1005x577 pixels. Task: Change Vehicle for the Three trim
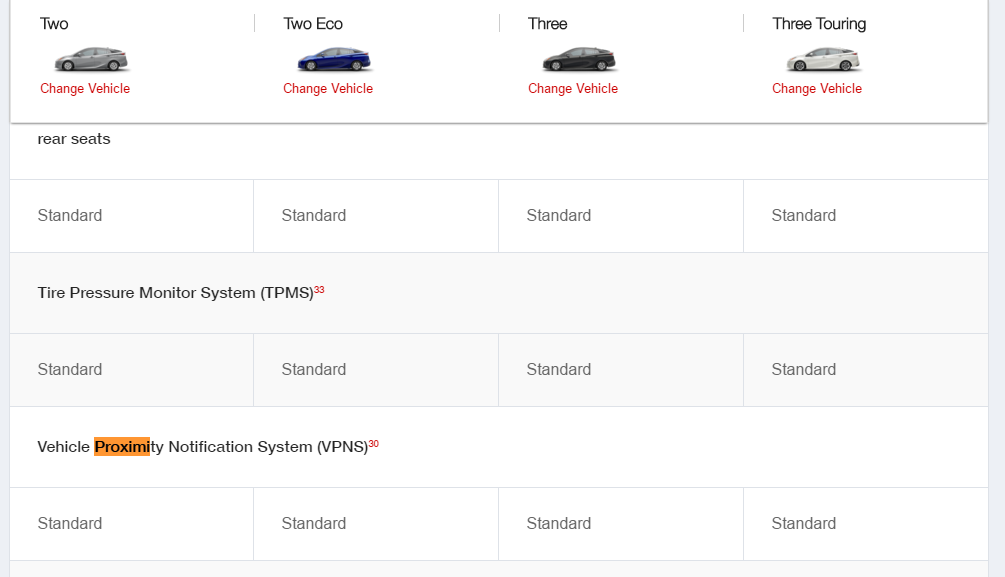(x=573, y=88)
